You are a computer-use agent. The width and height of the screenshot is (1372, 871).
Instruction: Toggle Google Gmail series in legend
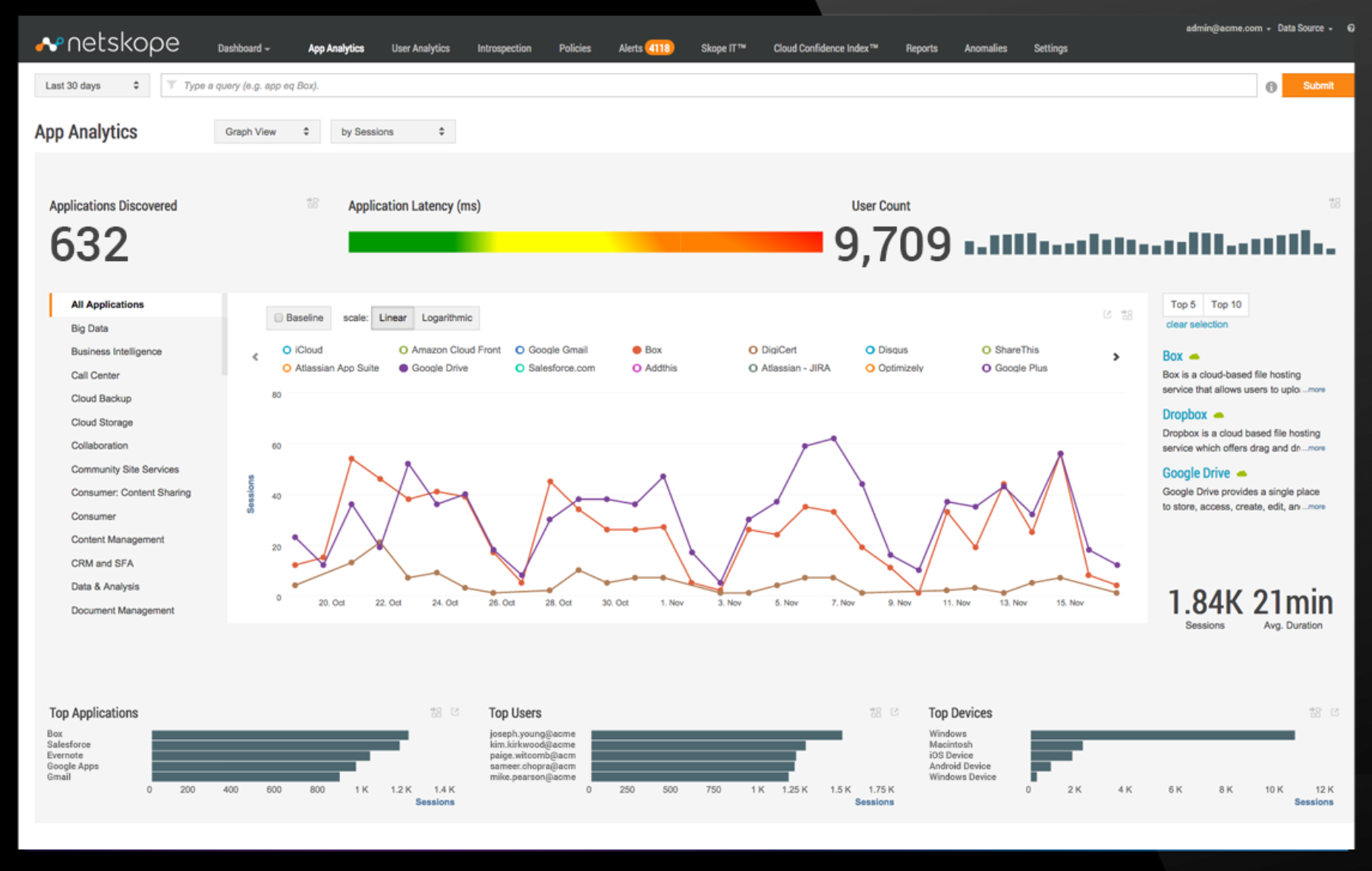point(551,350)
